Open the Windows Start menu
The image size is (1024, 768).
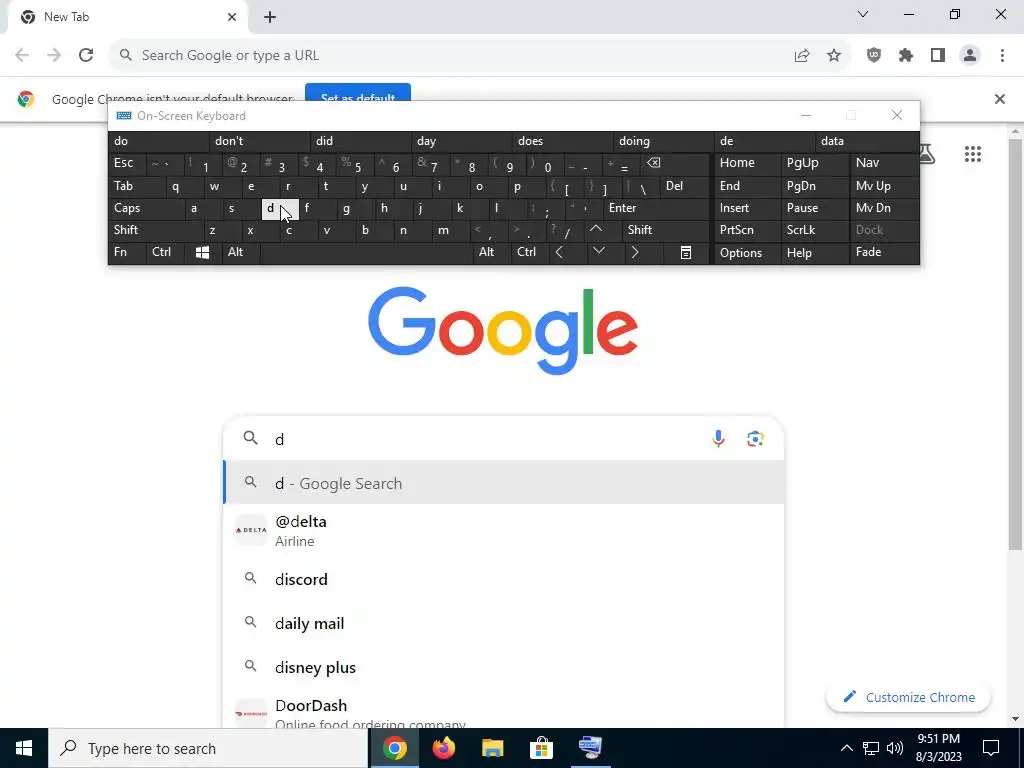coord(24,748)
